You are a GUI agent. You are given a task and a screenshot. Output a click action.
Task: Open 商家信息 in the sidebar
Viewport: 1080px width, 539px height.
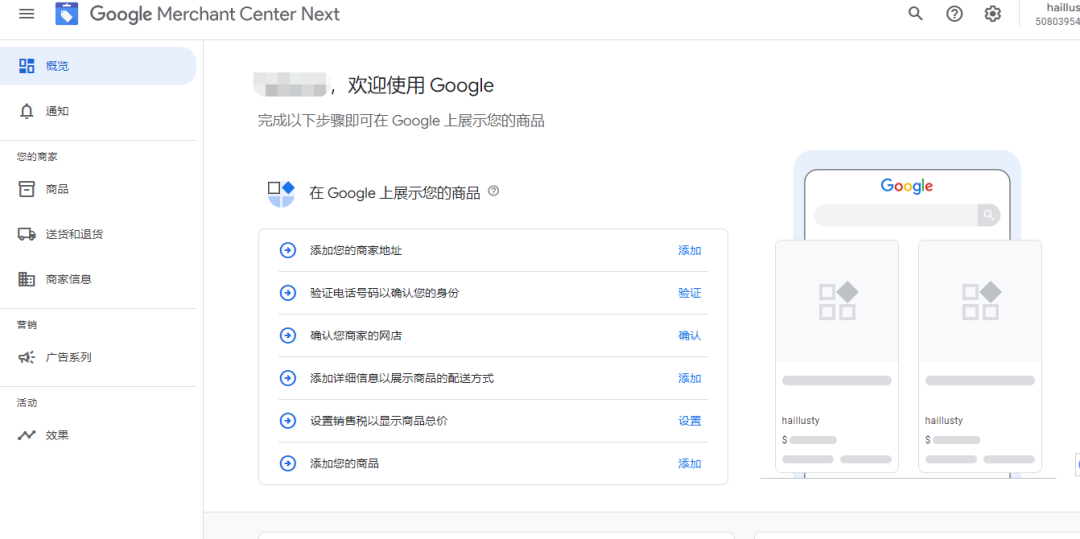(x=98, y=279)
